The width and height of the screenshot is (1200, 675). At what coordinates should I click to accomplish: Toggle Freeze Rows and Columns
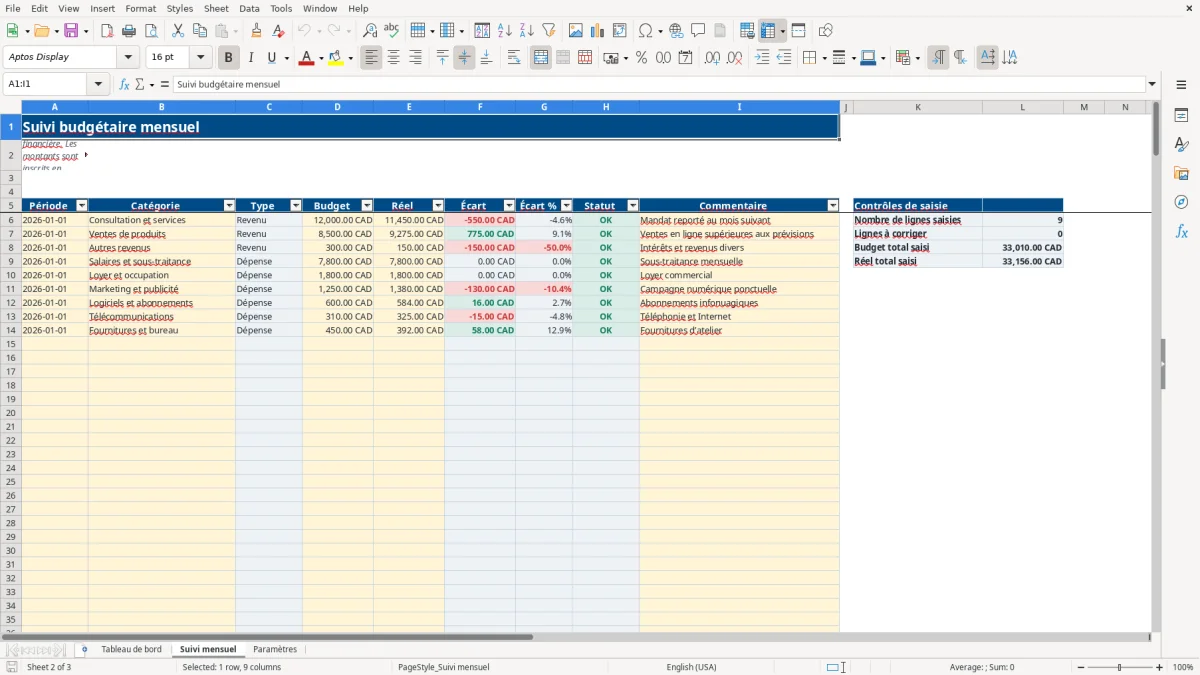(x=768, y=31)
